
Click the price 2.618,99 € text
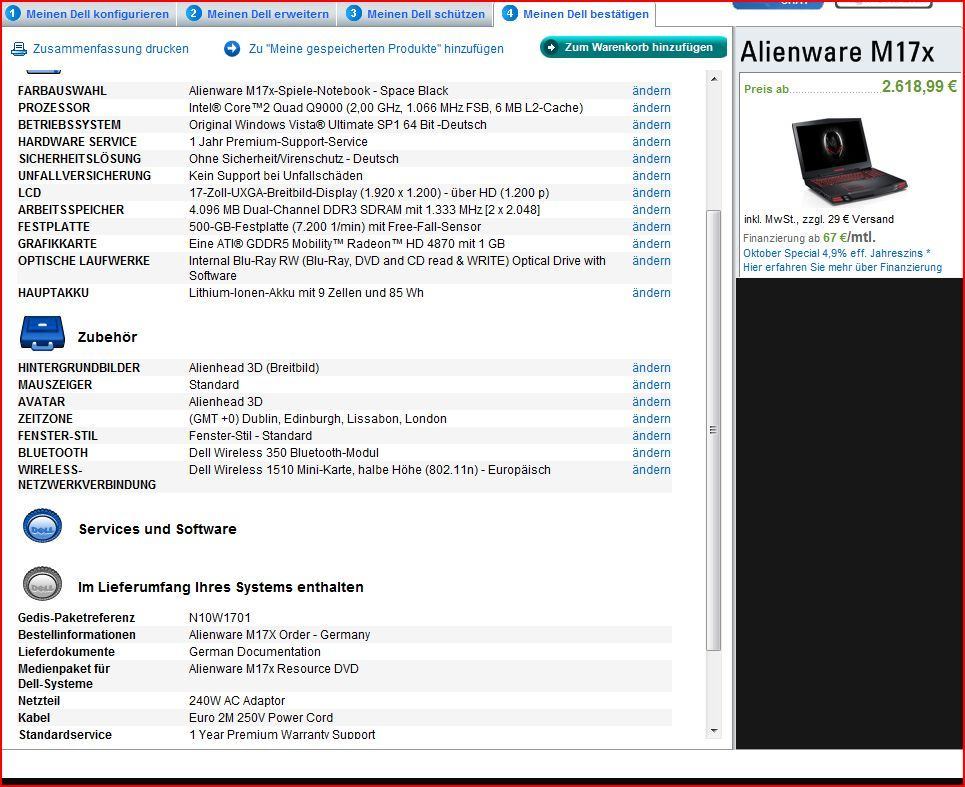919,86
